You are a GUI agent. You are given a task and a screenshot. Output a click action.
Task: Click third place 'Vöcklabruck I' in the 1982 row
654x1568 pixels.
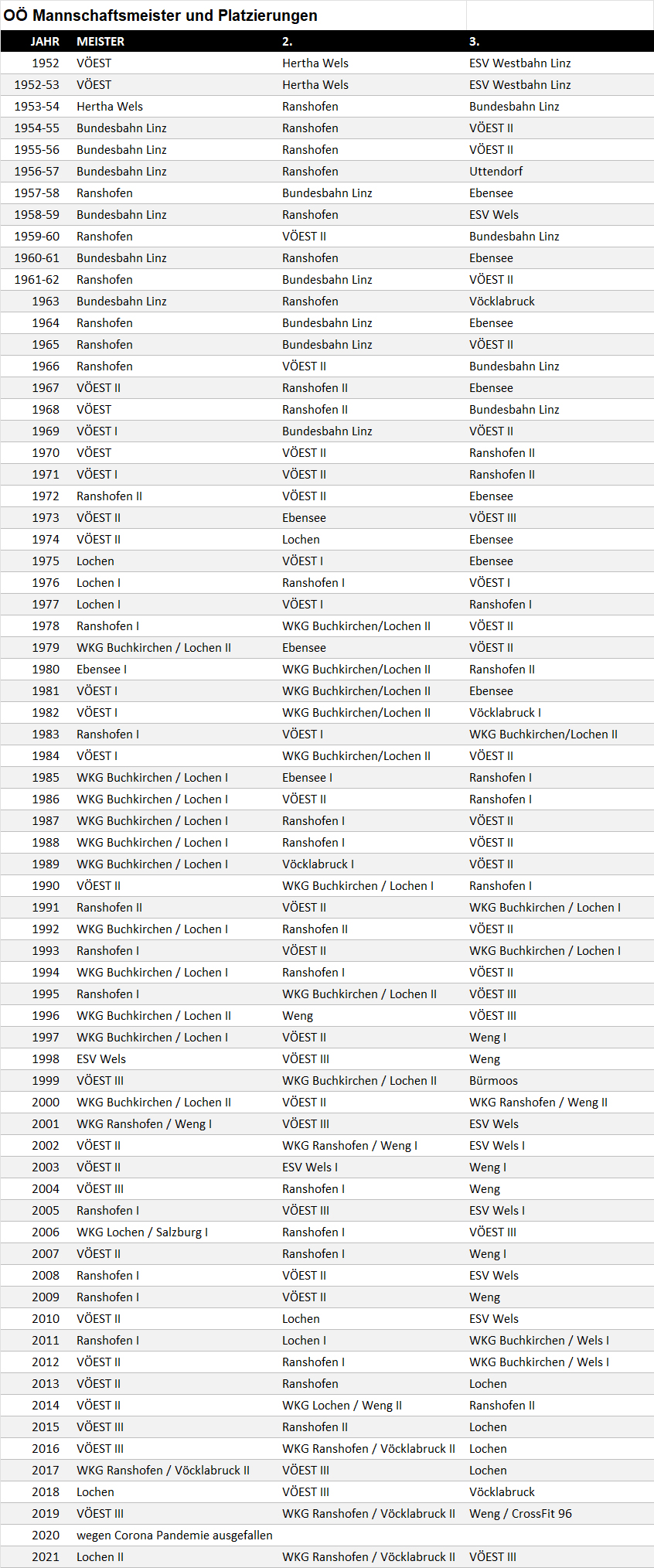pos(505,713)
